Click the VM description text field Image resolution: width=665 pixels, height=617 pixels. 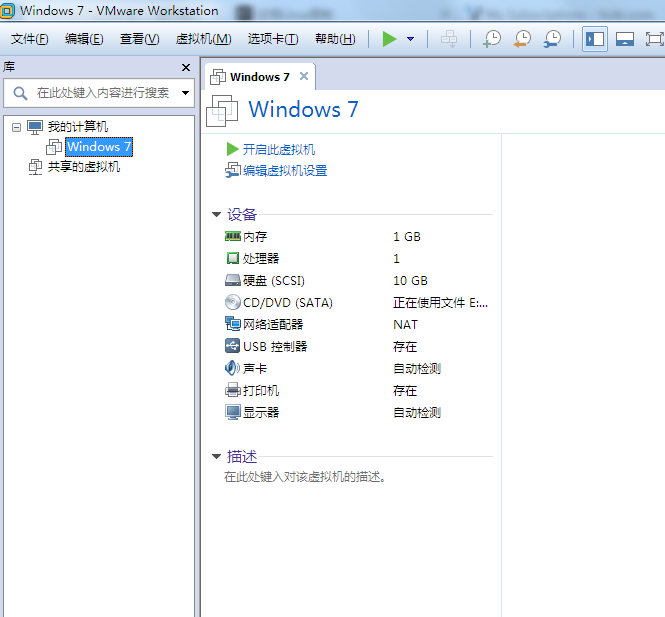(305, 477)
